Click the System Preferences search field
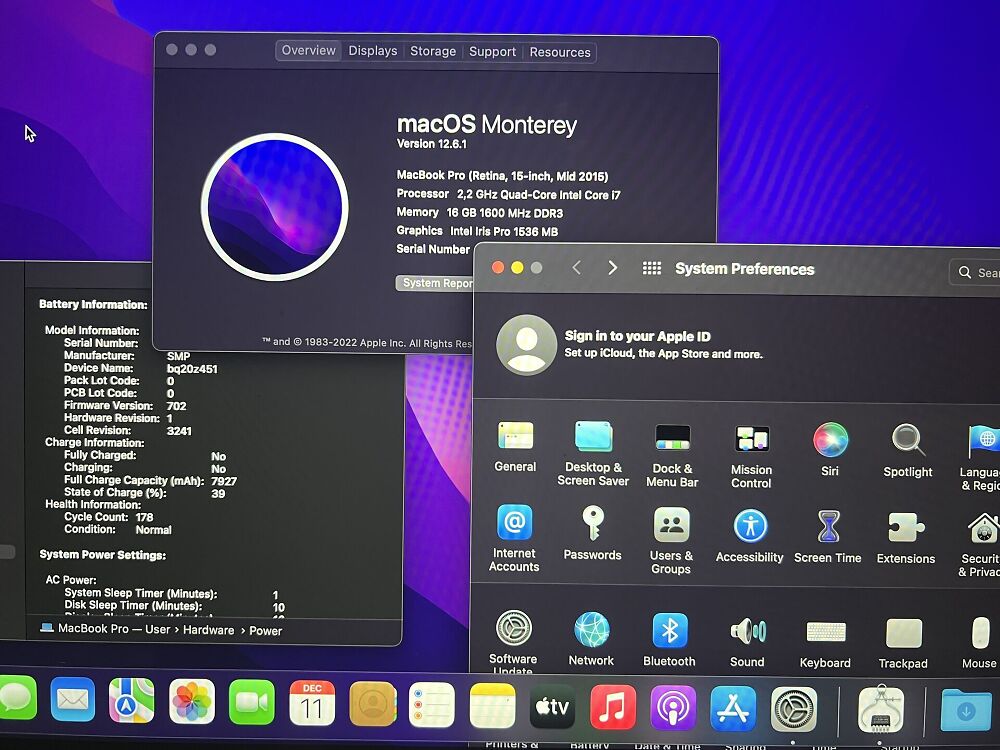1000x750 pixels. point(975,272)
